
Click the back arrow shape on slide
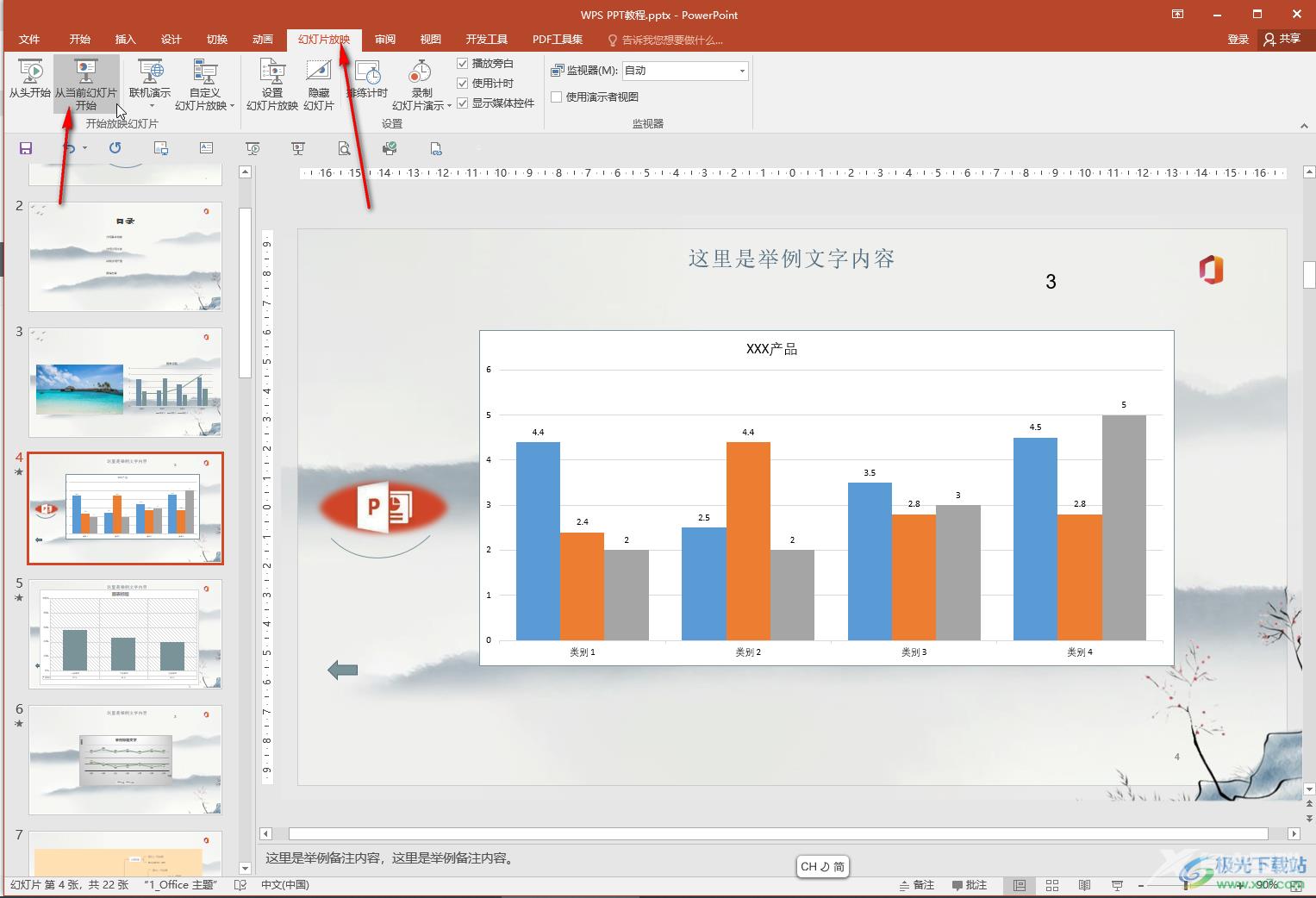tap(343, 670)
